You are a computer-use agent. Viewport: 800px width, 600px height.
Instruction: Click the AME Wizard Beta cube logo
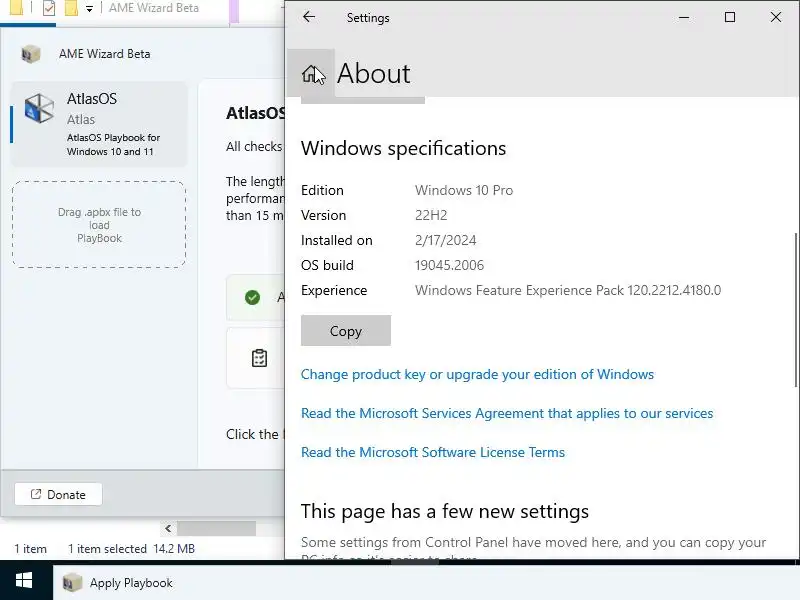(31, 54)
